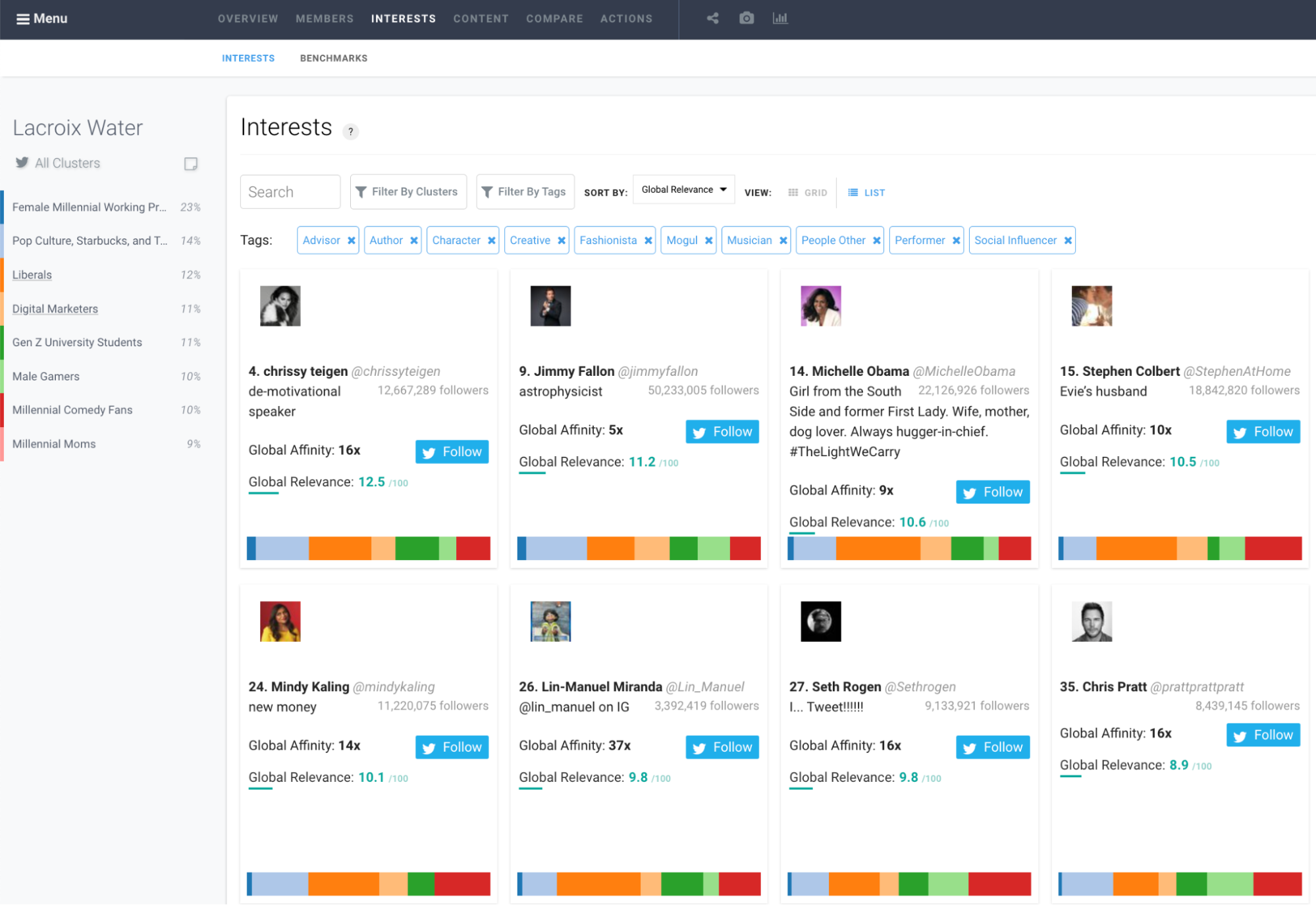Open Filter By Tags dropdown
Viewport: 1316px width, 905px height.
click(x=525, y=192)
